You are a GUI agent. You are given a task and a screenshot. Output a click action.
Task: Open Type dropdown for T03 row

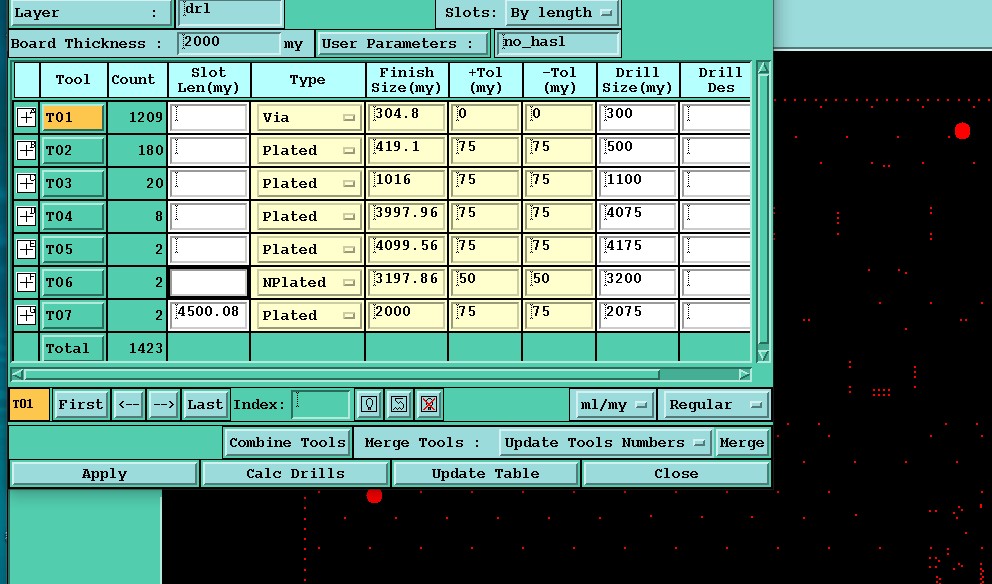[308, 183]
